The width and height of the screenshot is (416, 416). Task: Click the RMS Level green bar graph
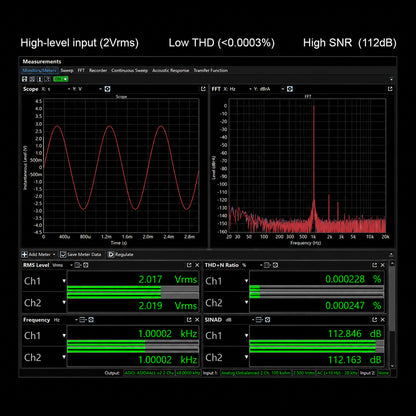click(133, 292)
